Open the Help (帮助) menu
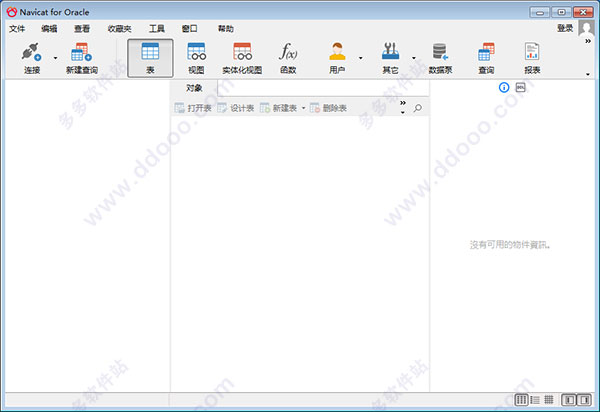The height and width of the screenshot is (412, 600). (x=226, y=29)
